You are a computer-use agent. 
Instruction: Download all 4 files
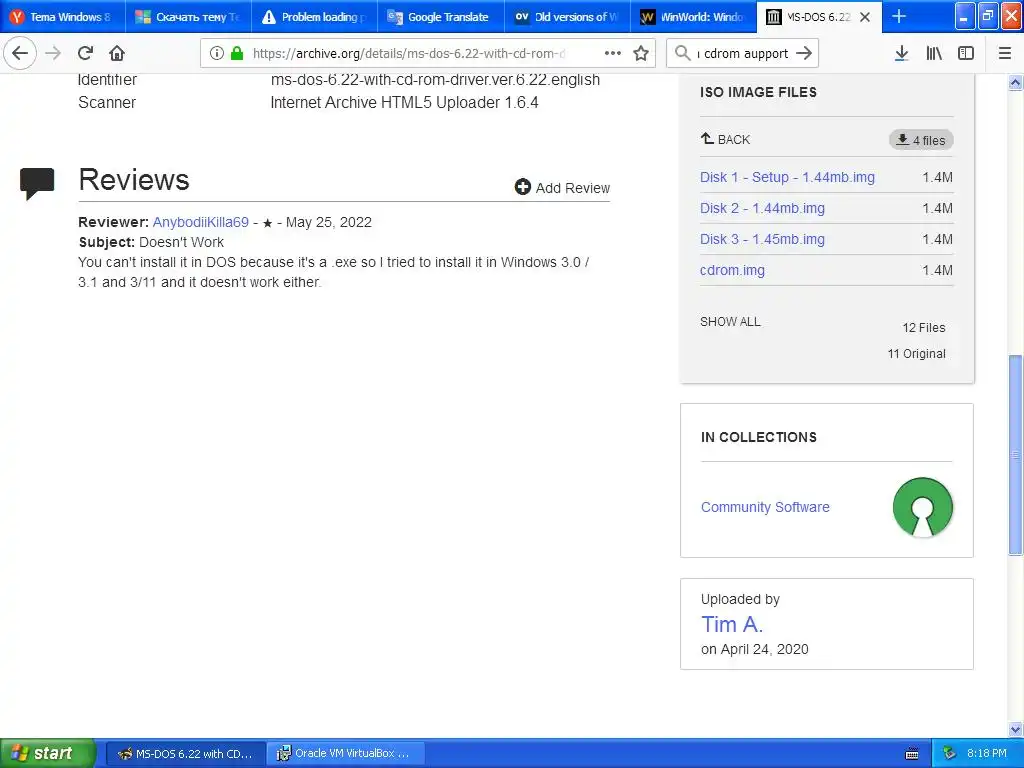coord(921,140)
